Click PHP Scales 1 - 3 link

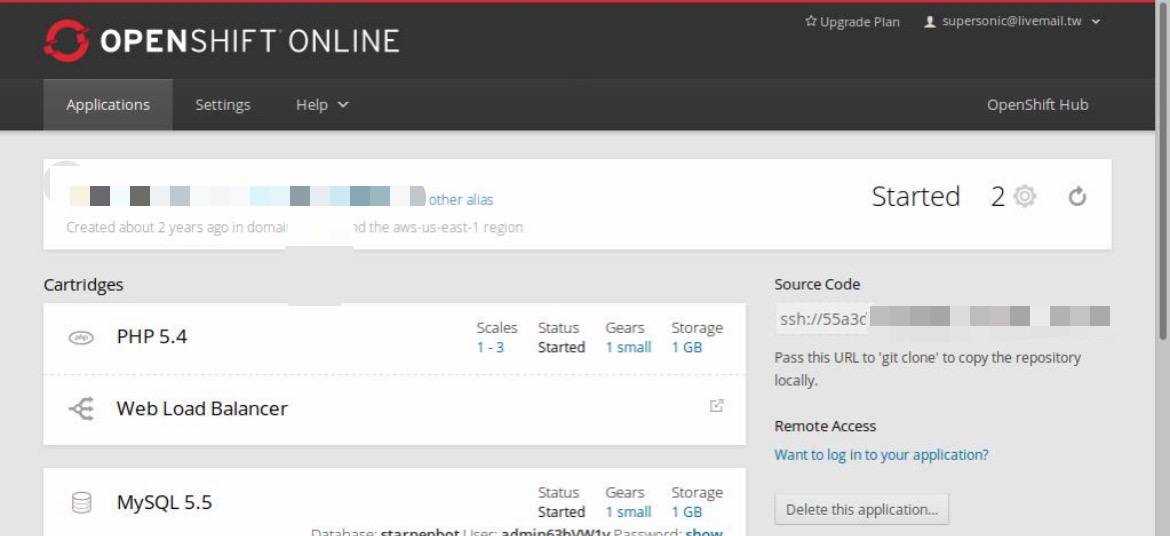(490, 347)
